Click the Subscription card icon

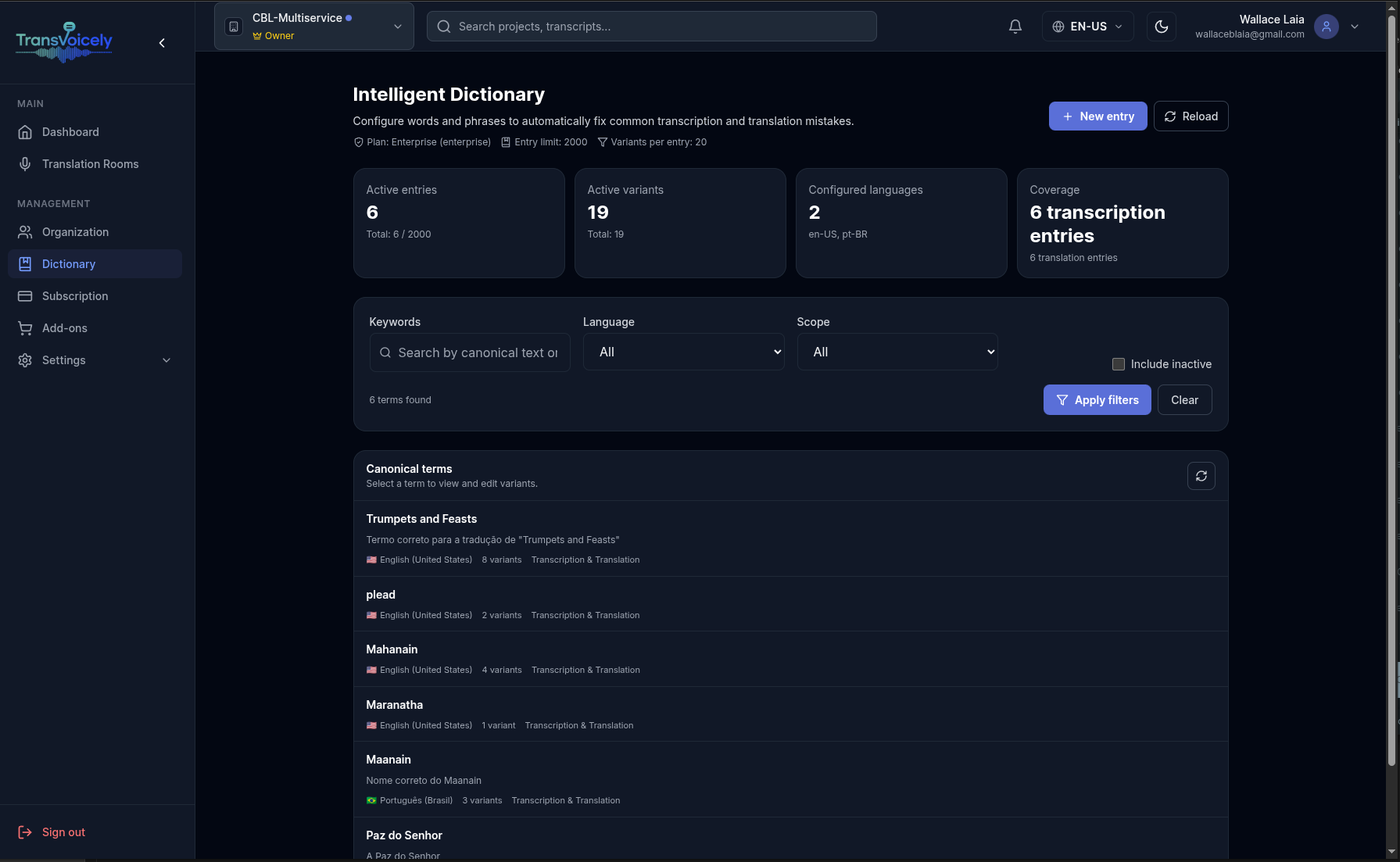25,296
